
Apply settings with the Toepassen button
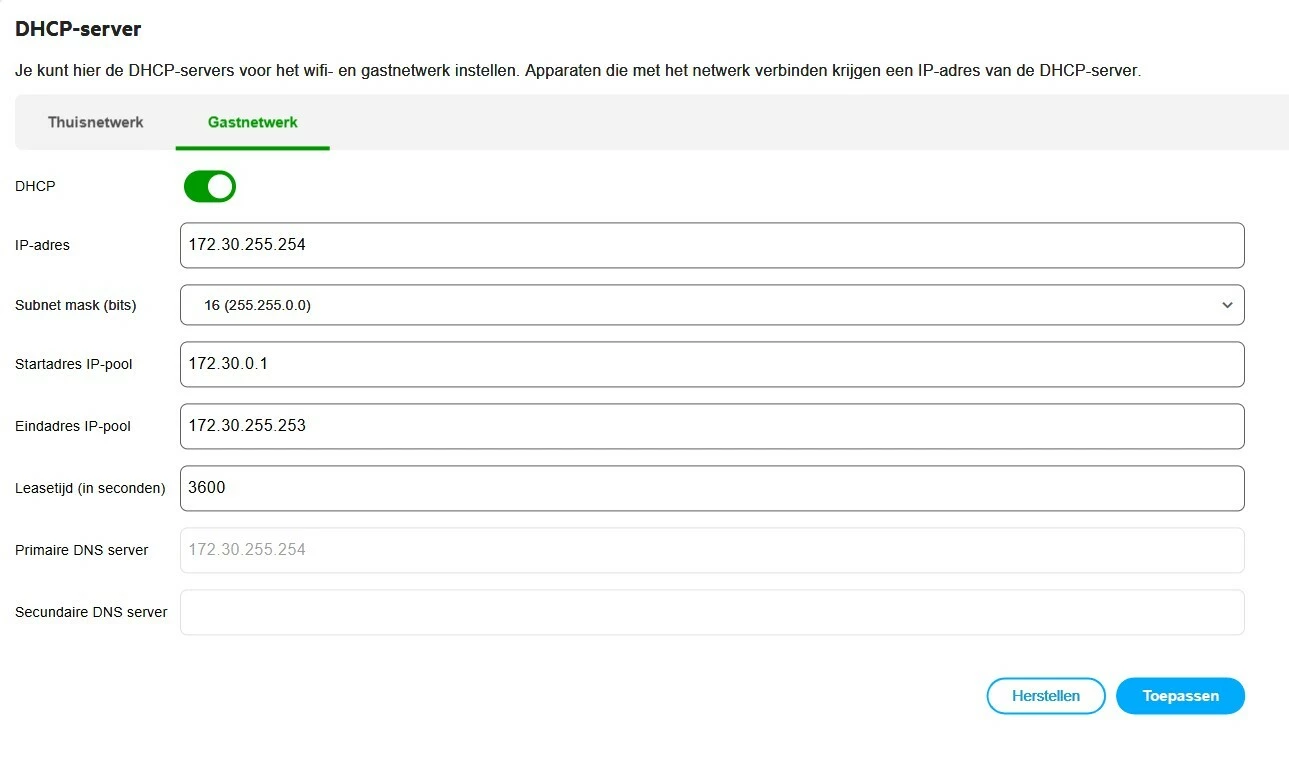1180,696
